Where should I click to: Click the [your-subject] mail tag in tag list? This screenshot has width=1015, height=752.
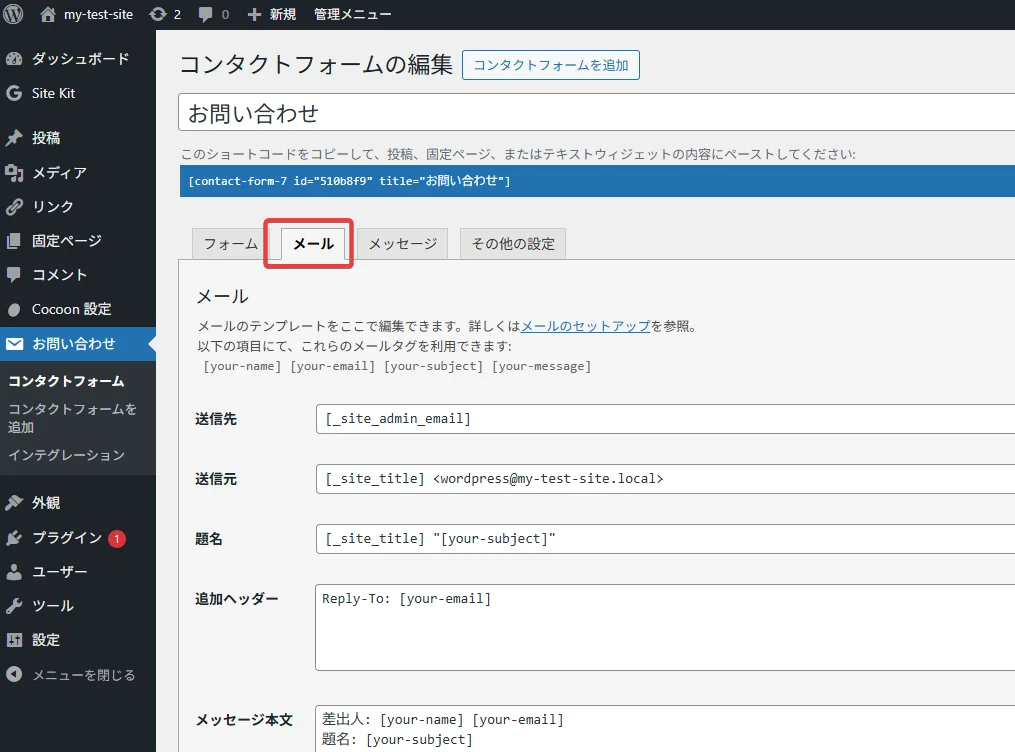coord(433,366)
